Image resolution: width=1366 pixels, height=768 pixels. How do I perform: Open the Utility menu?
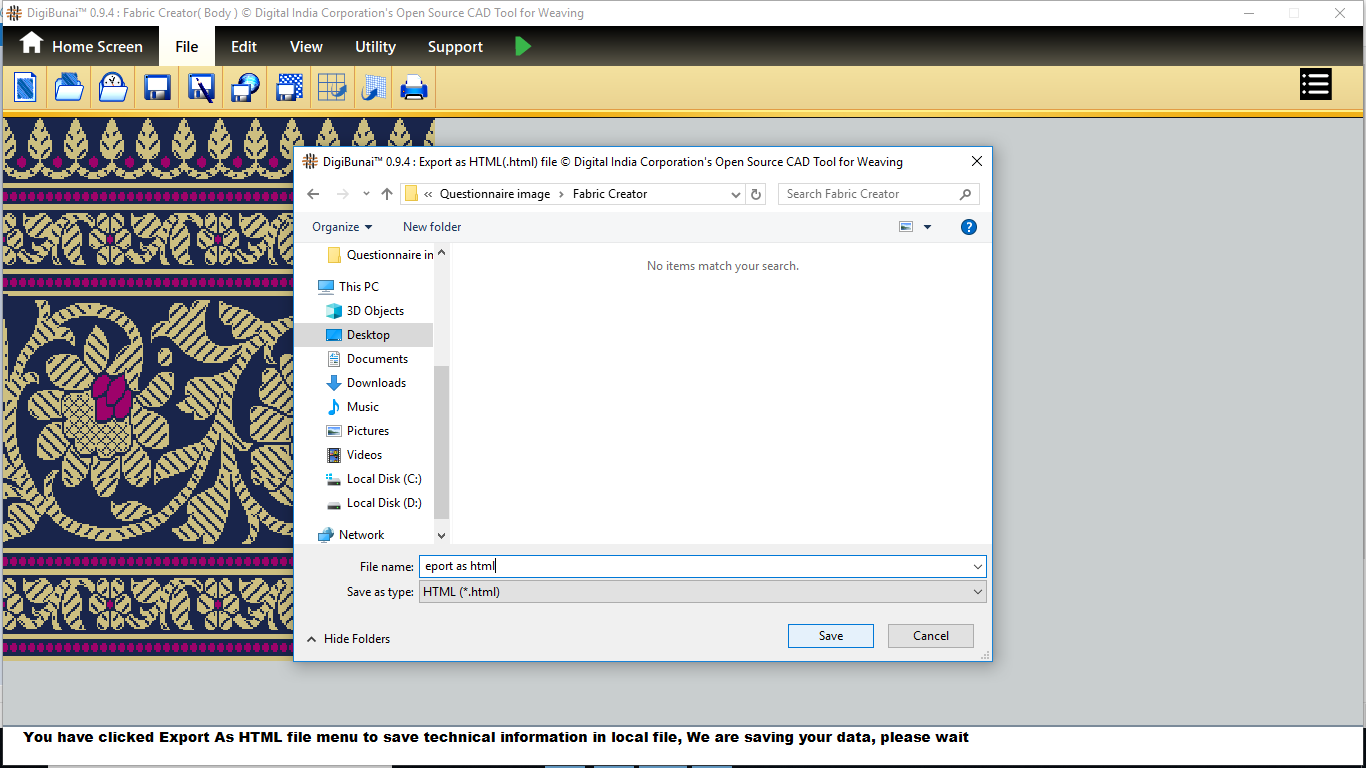point(375,47)
